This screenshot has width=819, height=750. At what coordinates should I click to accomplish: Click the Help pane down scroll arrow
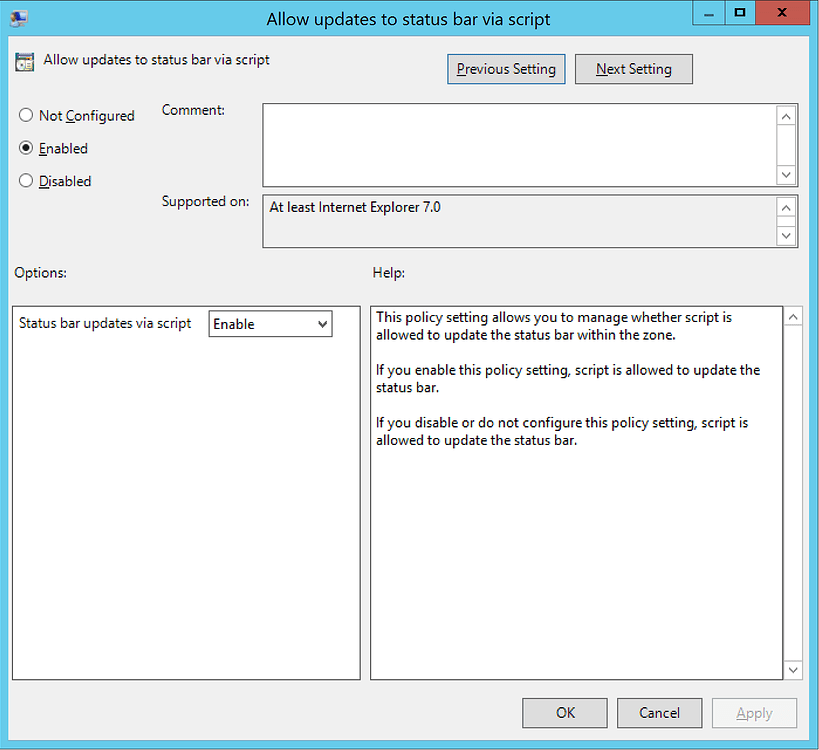793,670
